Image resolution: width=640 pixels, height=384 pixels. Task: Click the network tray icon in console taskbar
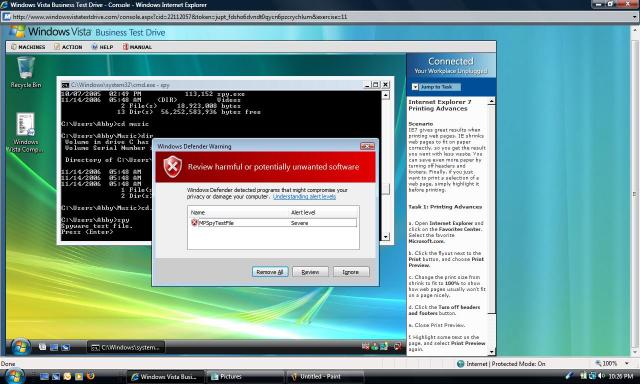[x=384, y=347]
